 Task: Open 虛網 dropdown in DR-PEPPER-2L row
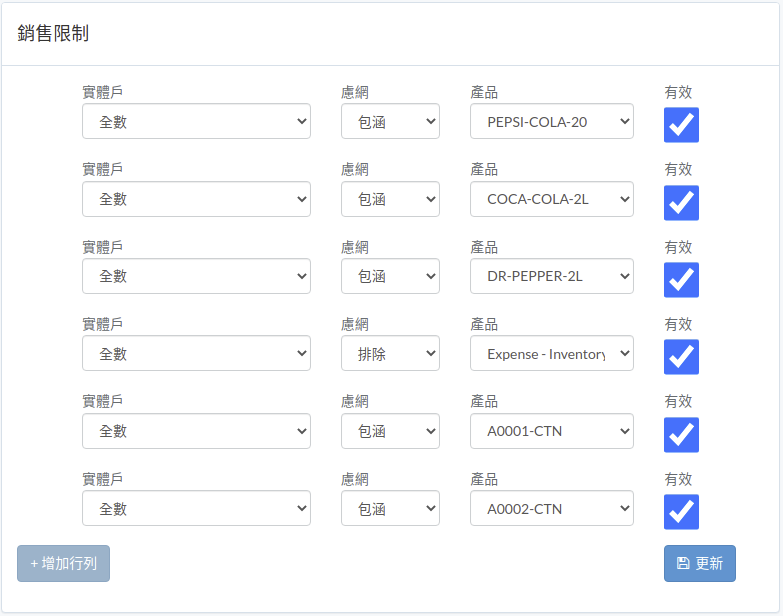tap(391, 276)
